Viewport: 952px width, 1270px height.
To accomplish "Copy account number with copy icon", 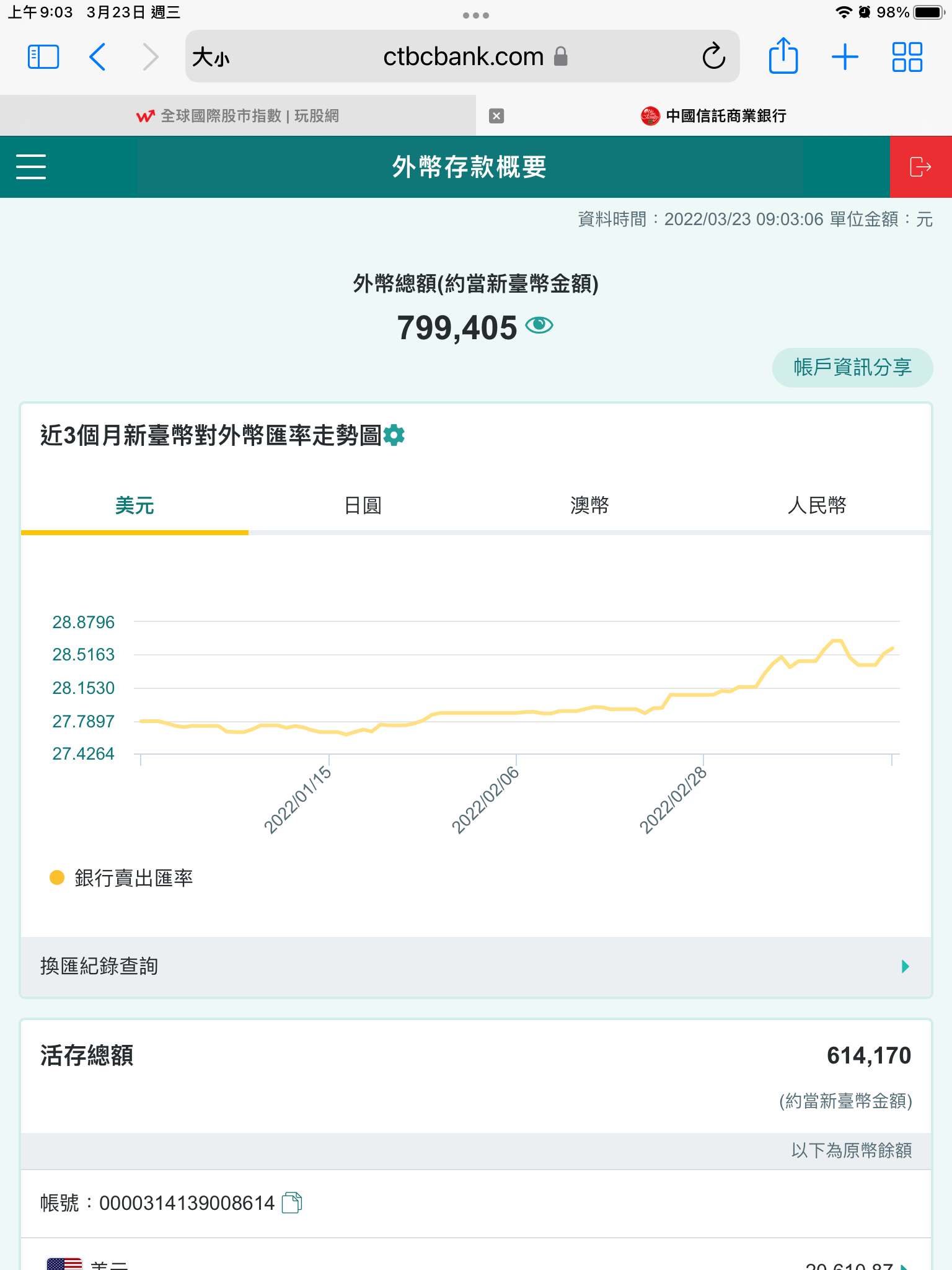I will [x=291, y=1202].
